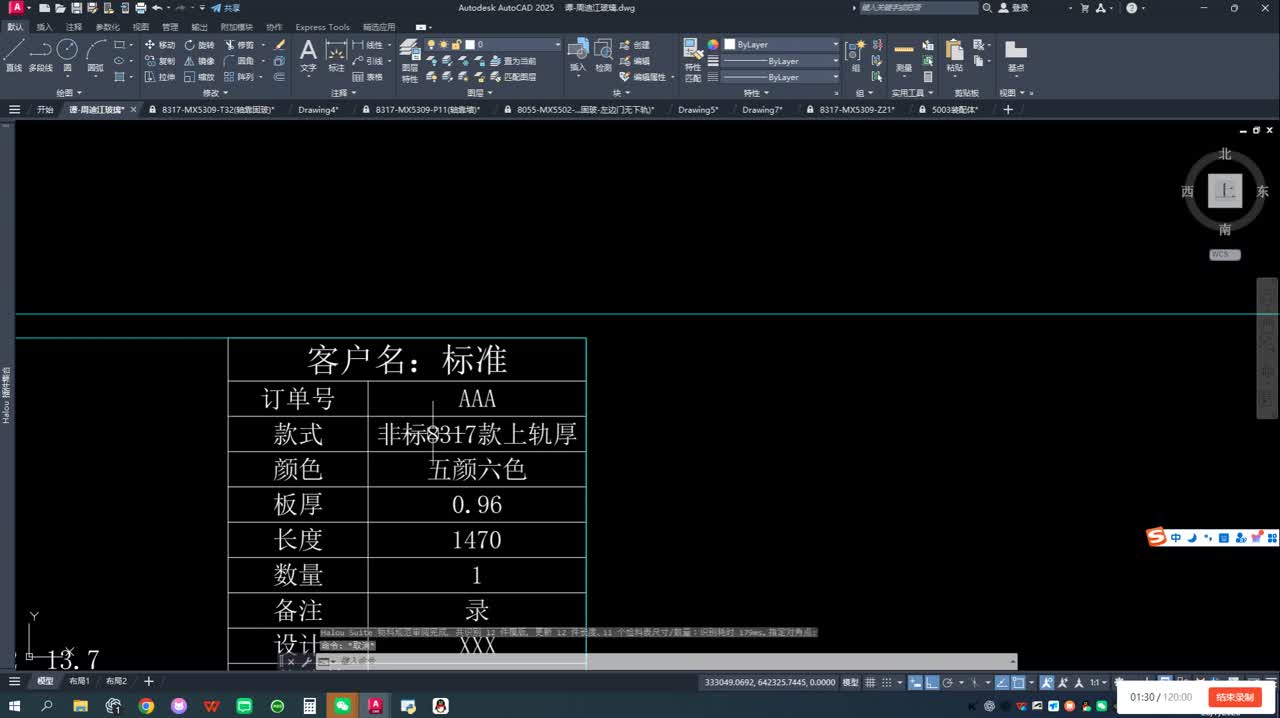Open the ByLayer linetype dropdown

(x=781, y=77)
